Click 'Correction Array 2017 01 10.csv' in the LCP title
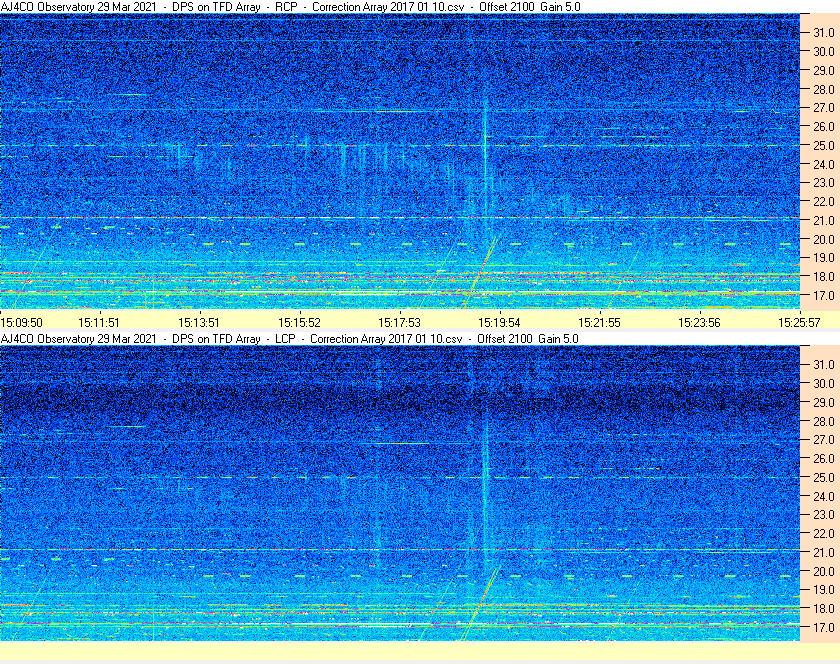The height and width of the screenshot is (664, 840). [x=386, y=339]
